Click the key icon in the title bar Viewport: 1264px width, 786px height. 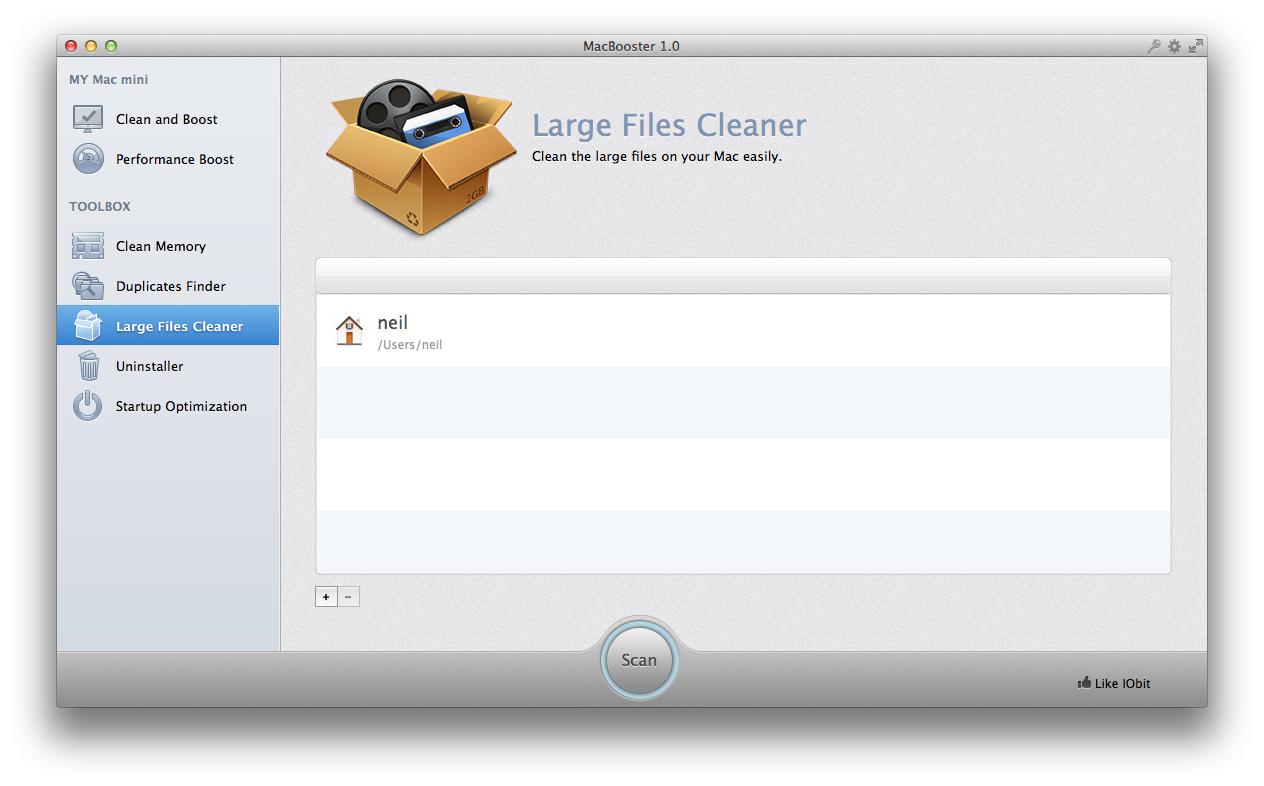(1154, 46)
